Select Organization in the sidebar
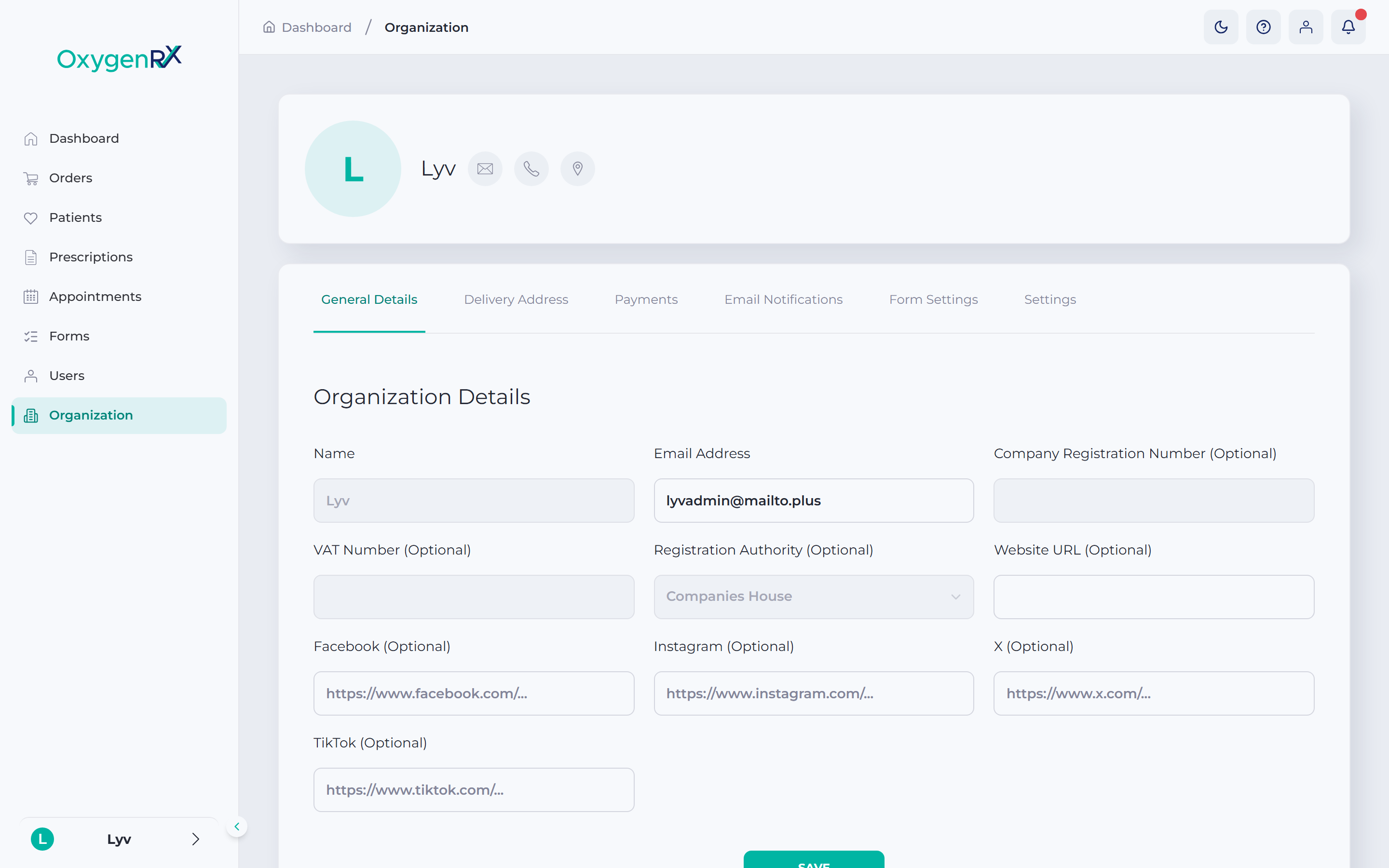This screenshot has height=868, width=1389. click(119, 416)
